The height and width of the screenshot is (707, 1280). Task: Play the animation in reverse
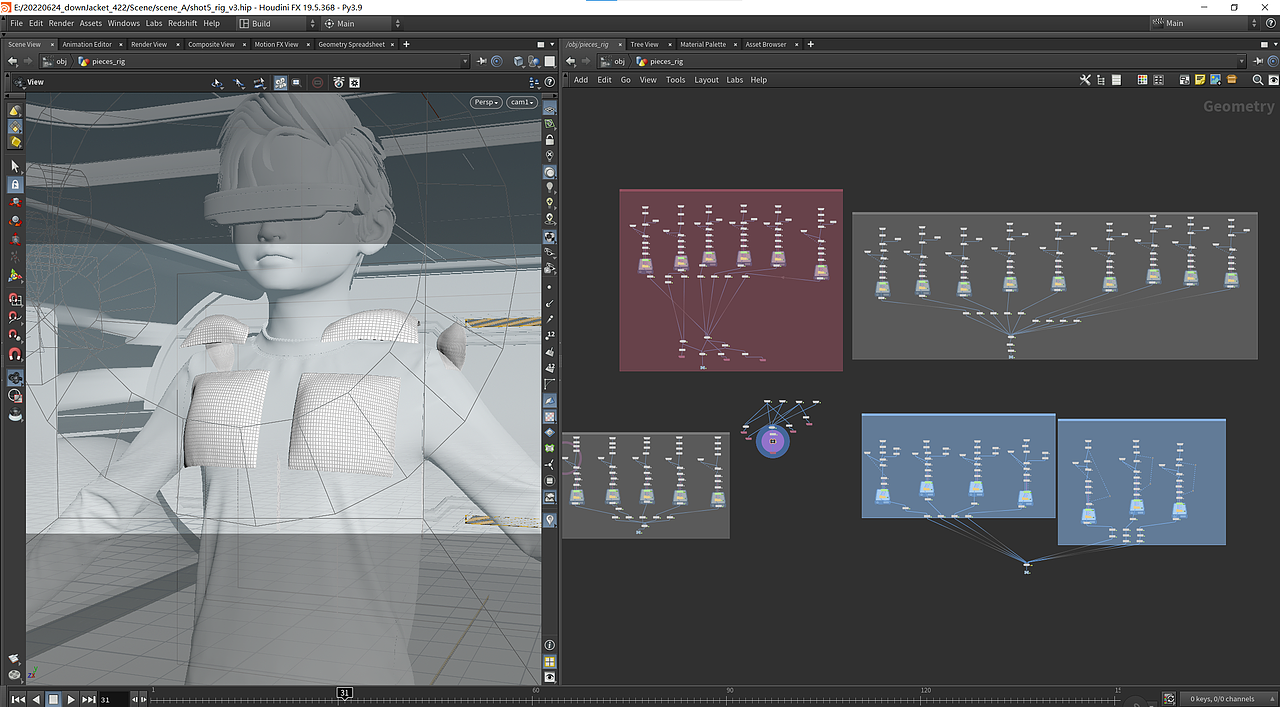[36, 699]
